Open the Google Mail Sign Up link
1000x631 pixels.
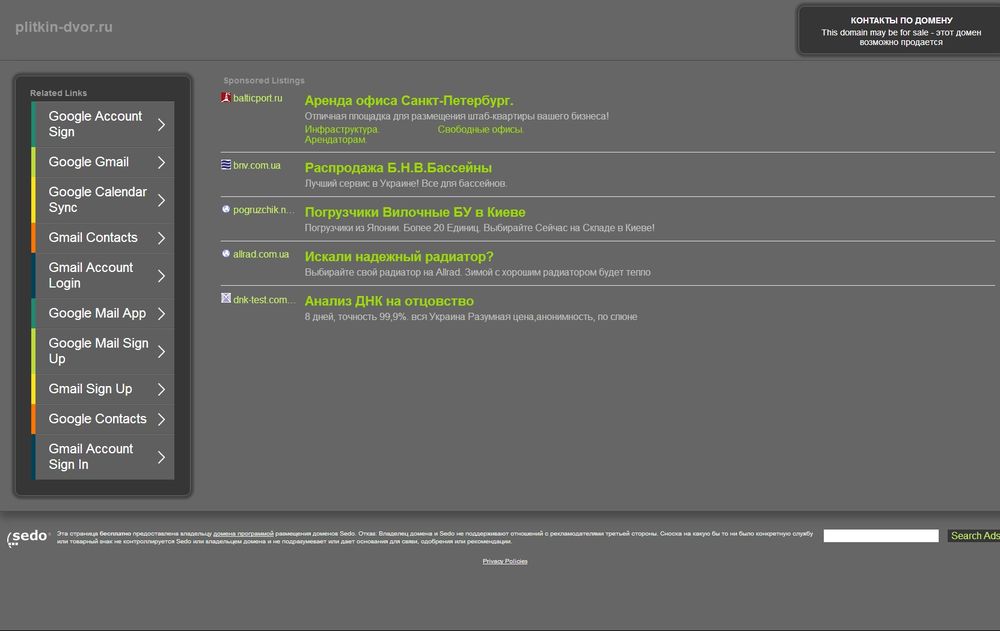(x=103, y=351)
